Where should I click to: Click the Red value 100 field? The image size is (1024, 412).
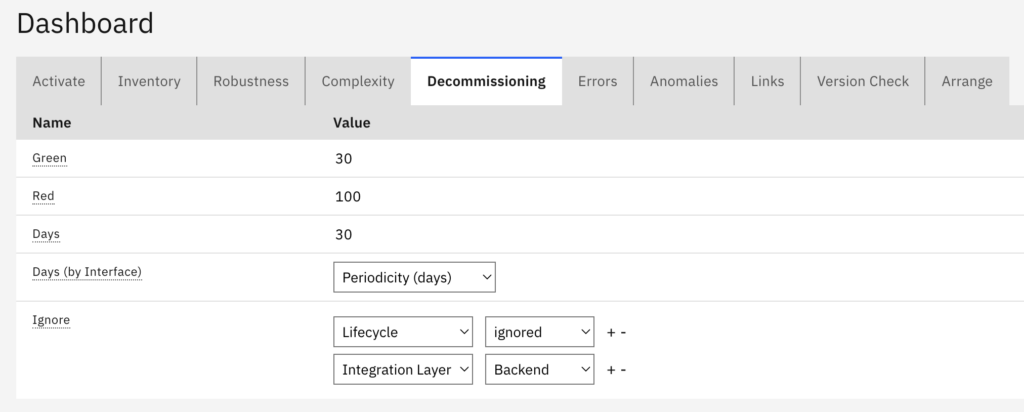(x=348, y=197)
